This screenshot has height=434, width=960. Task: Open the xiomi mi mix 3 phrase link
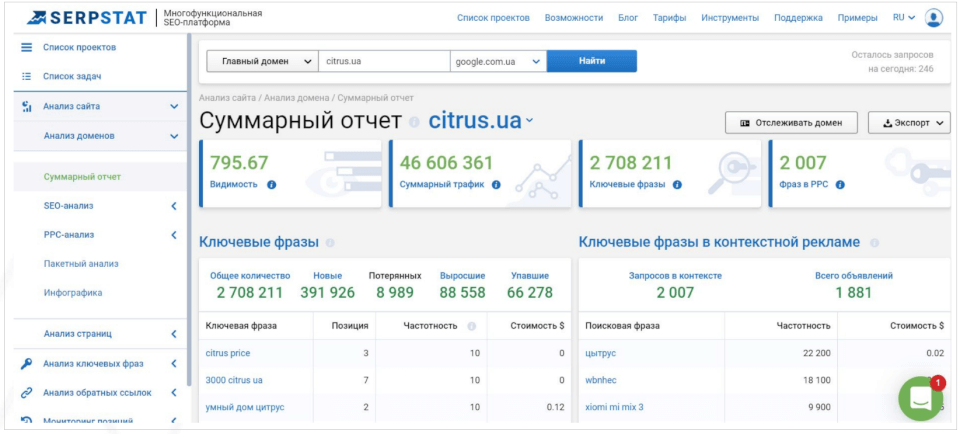pos(614,407)
